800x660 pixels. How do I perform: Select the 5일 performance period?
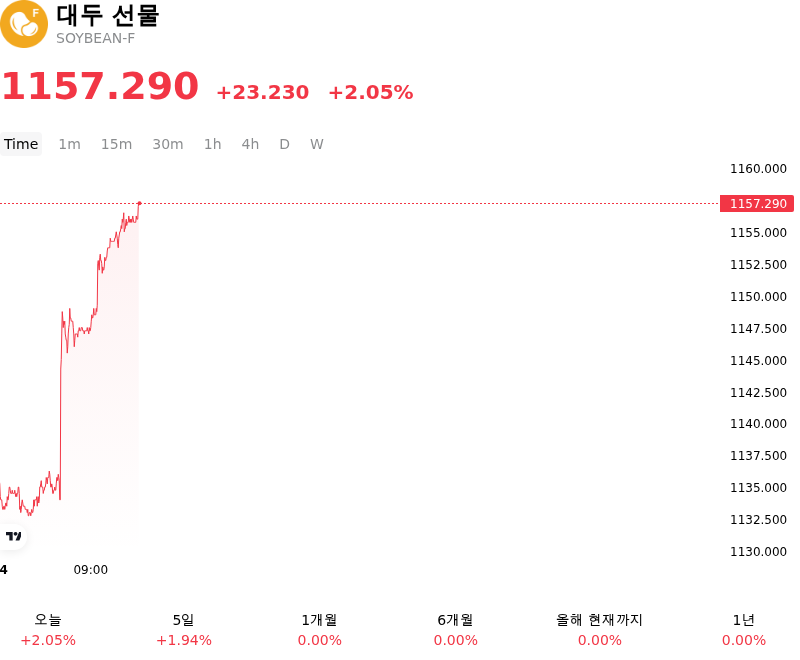click(x=184, y=630)
